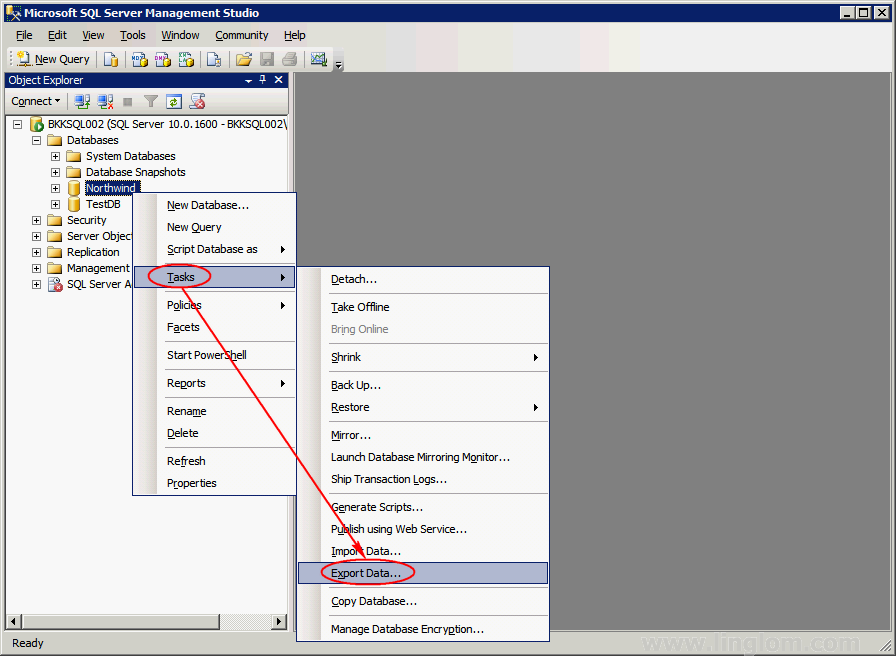Open the Community menu
Image resolution: width=896 pixels, height=656 pixels.
[242, 35]
